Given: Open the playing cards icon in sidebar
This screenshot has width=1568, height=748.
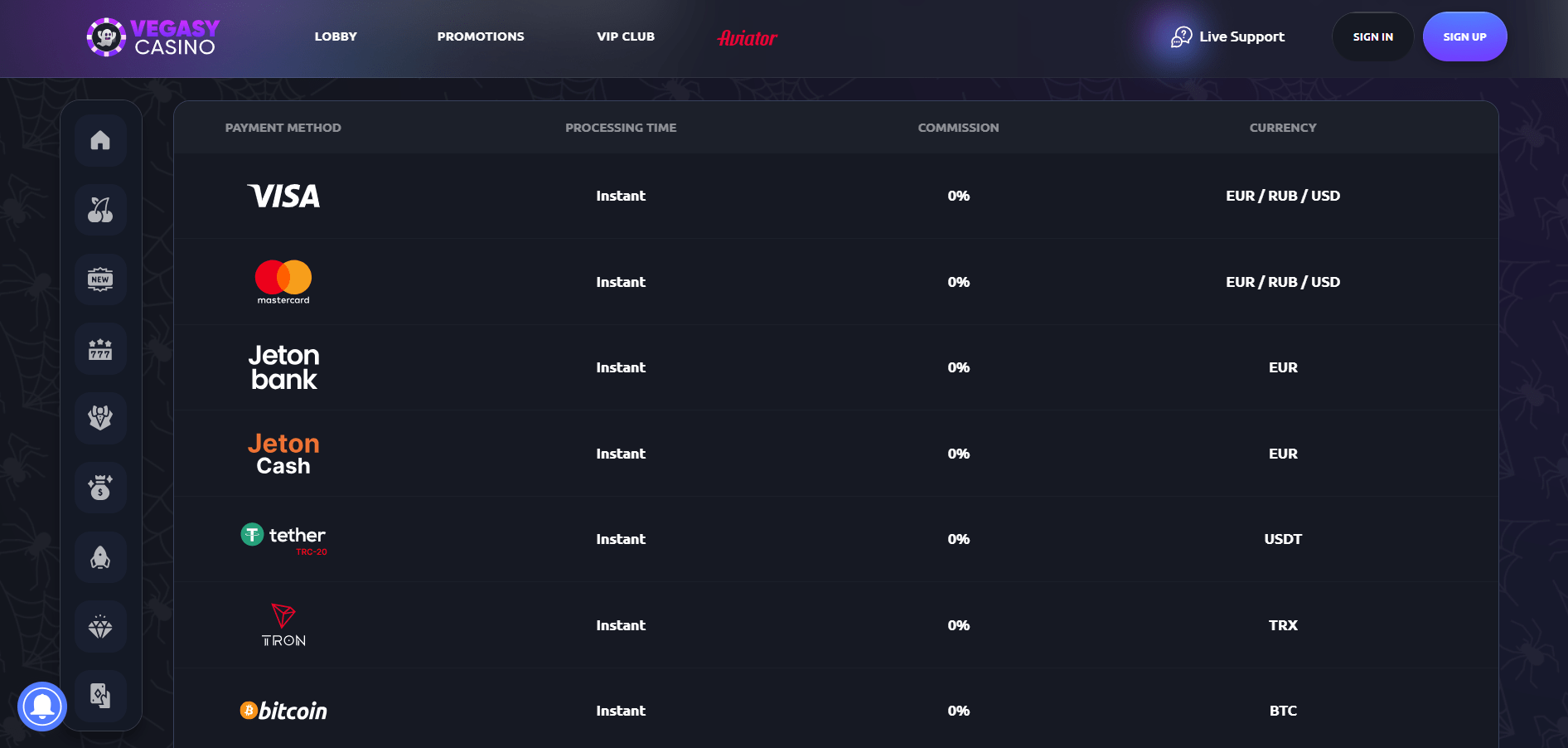Looking at the screenshot, I should (100, 696).
